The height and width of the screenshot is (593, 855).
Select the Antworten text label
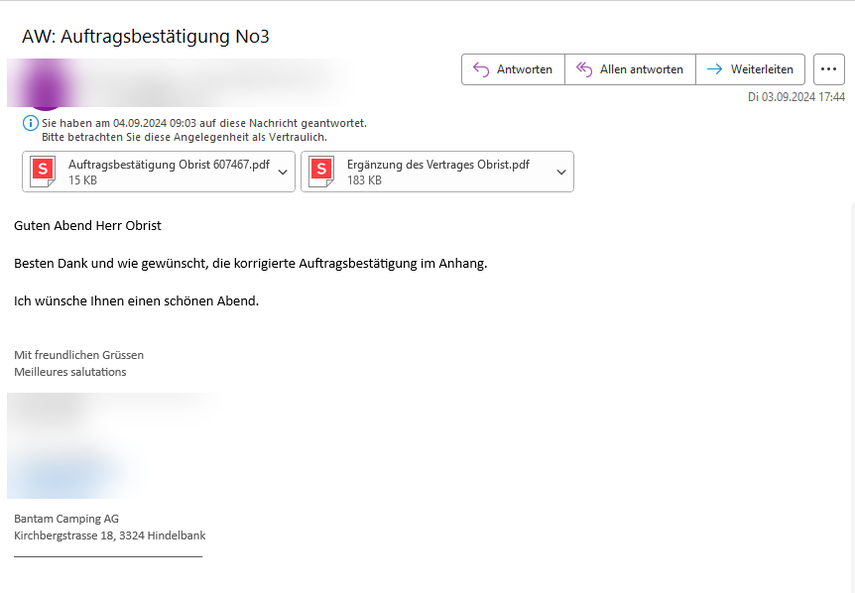[525, 69]
